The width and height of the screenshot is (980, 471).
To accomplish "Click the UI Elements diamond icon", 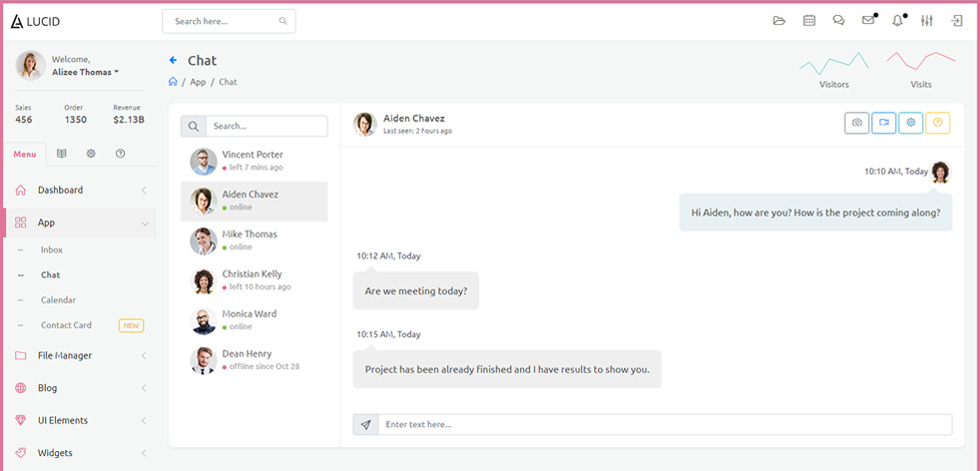I will (x=21, y=420).
